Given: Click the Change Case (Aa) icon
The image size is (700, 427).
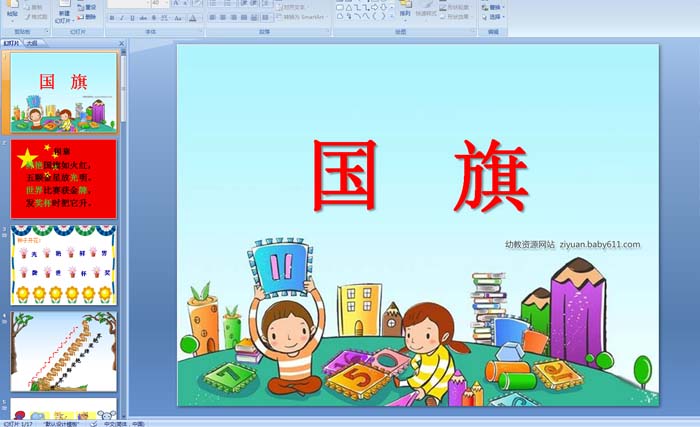Looking at the screenshot, I should pos(178,18).
